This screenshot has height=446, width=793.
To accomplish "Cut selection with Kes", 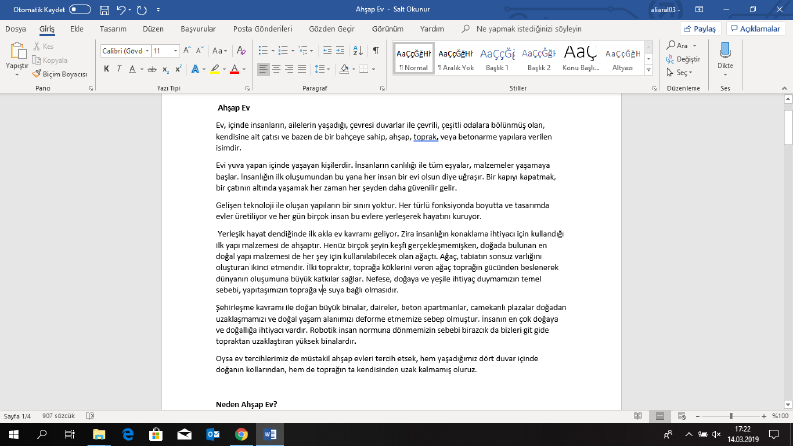I will [43, 47].
